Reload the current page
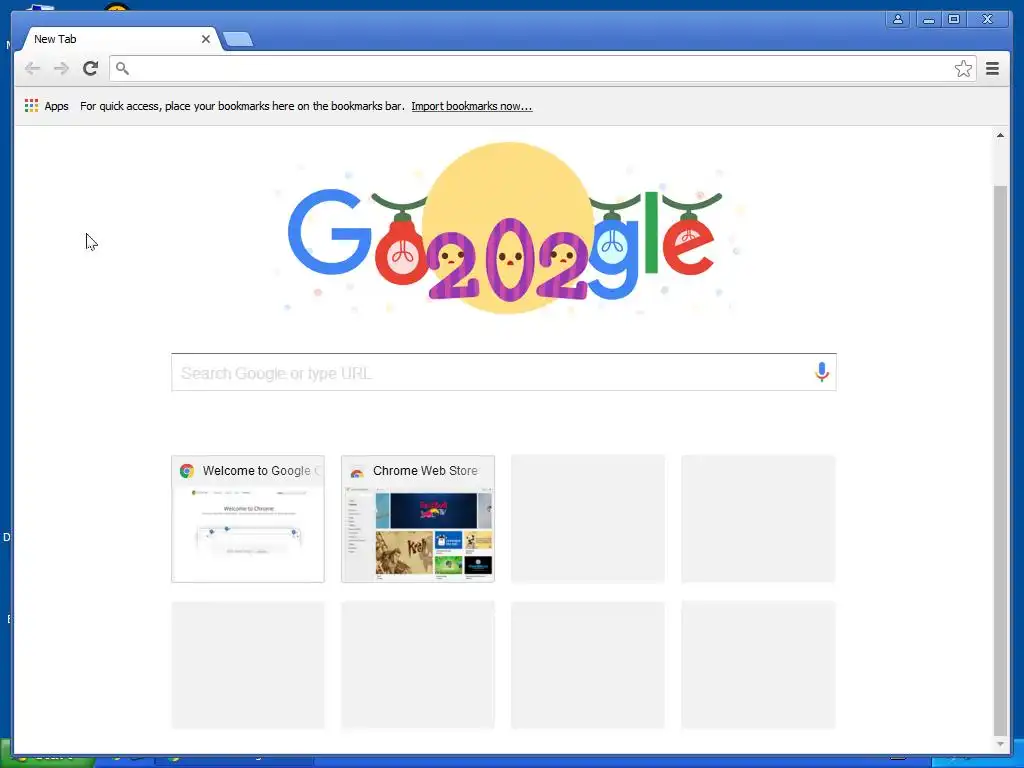1024x768 pixels. pyautogui.click(x=91, y=69)
